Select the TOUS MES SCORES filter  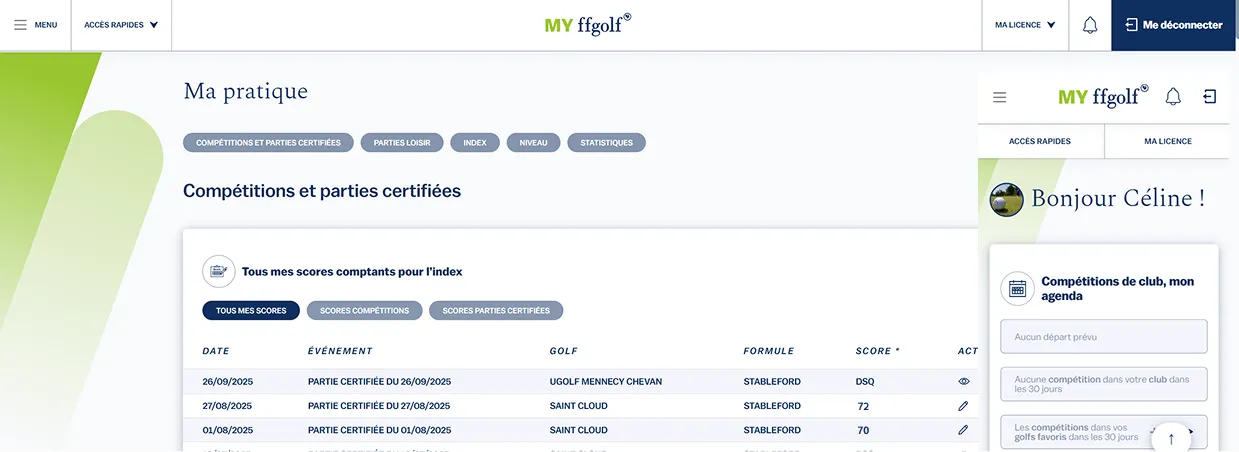251,311
